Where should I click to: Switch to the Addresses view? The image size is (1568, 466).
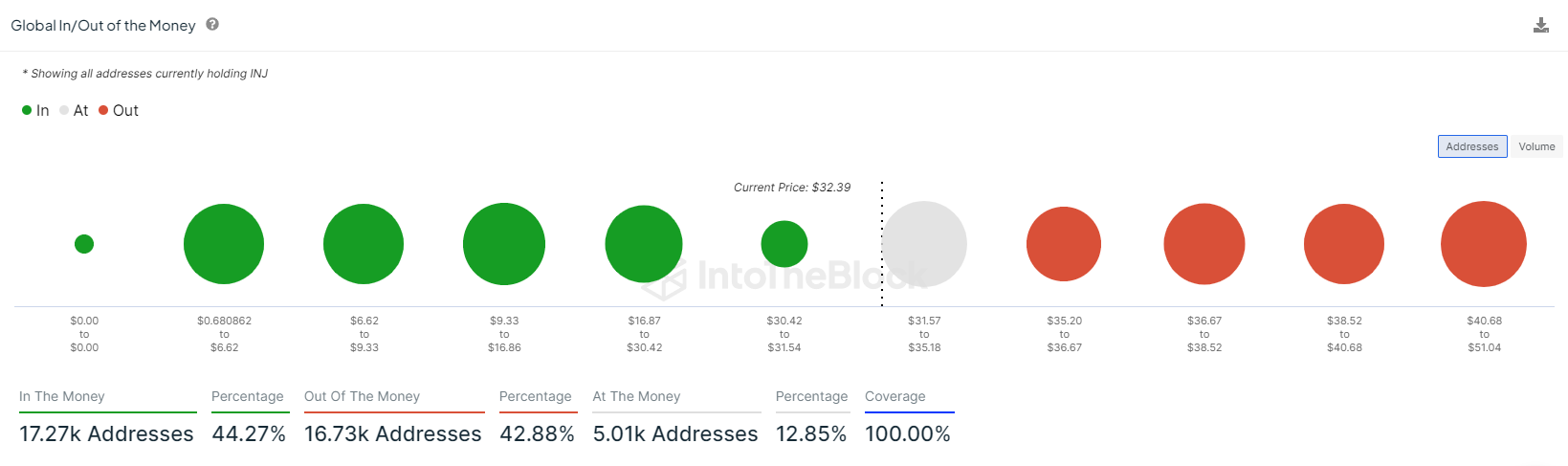(1471, 146)
